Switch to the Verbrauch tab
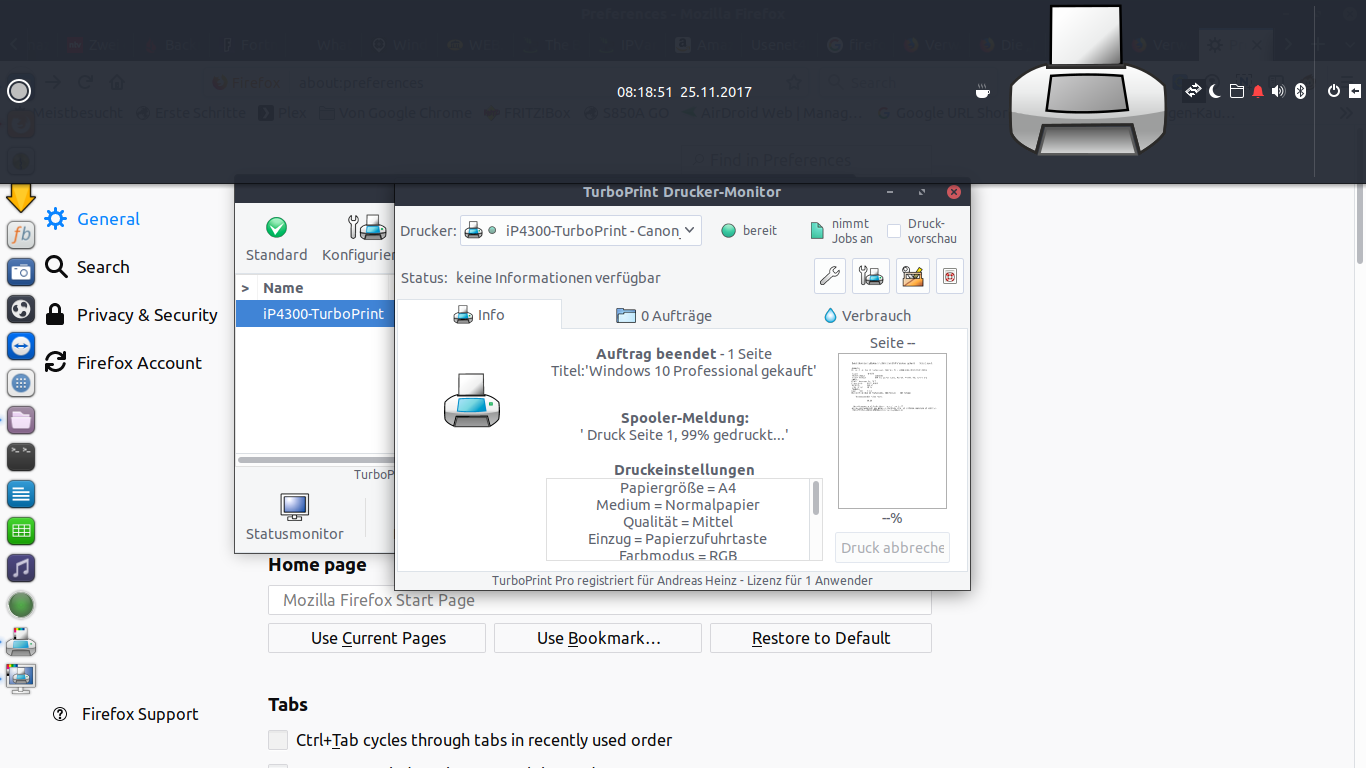Viewport: 1366px width, 768px height. (x=866, y=315)
